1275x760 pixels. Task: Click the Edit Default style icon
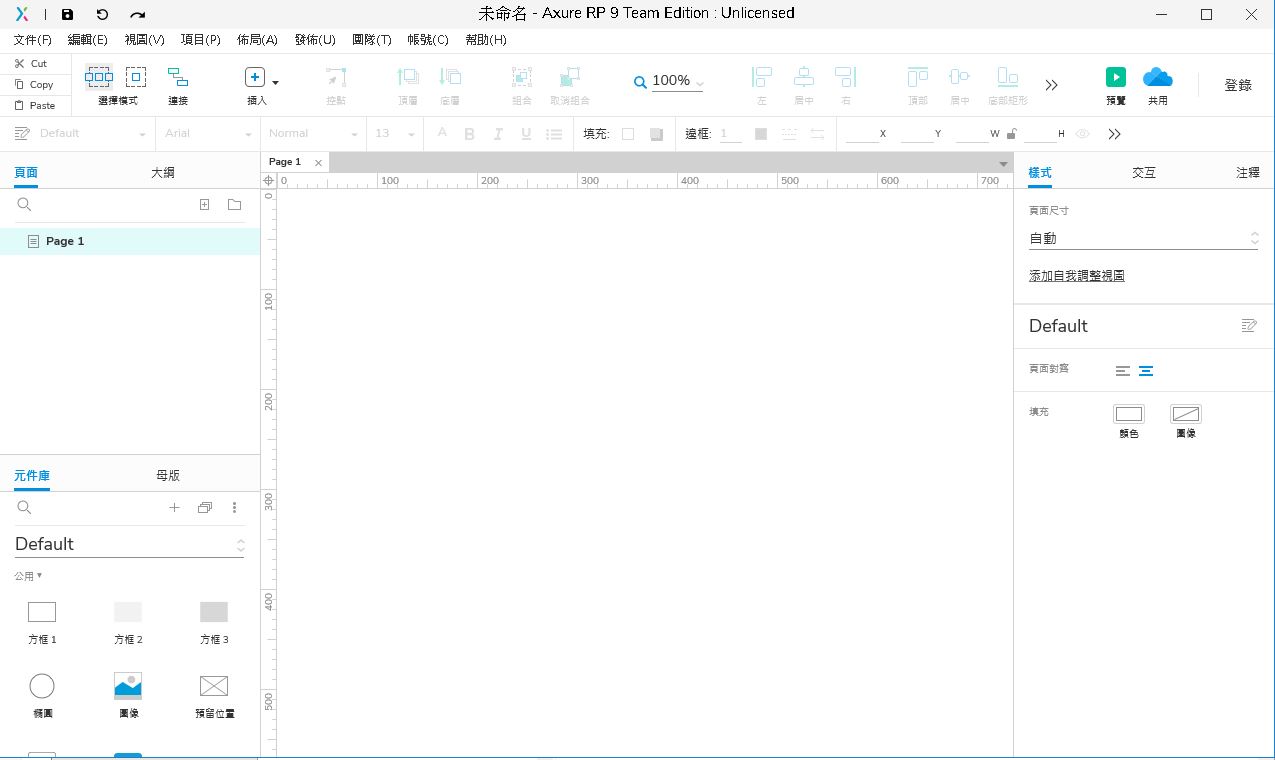(x=1248, y=326)
